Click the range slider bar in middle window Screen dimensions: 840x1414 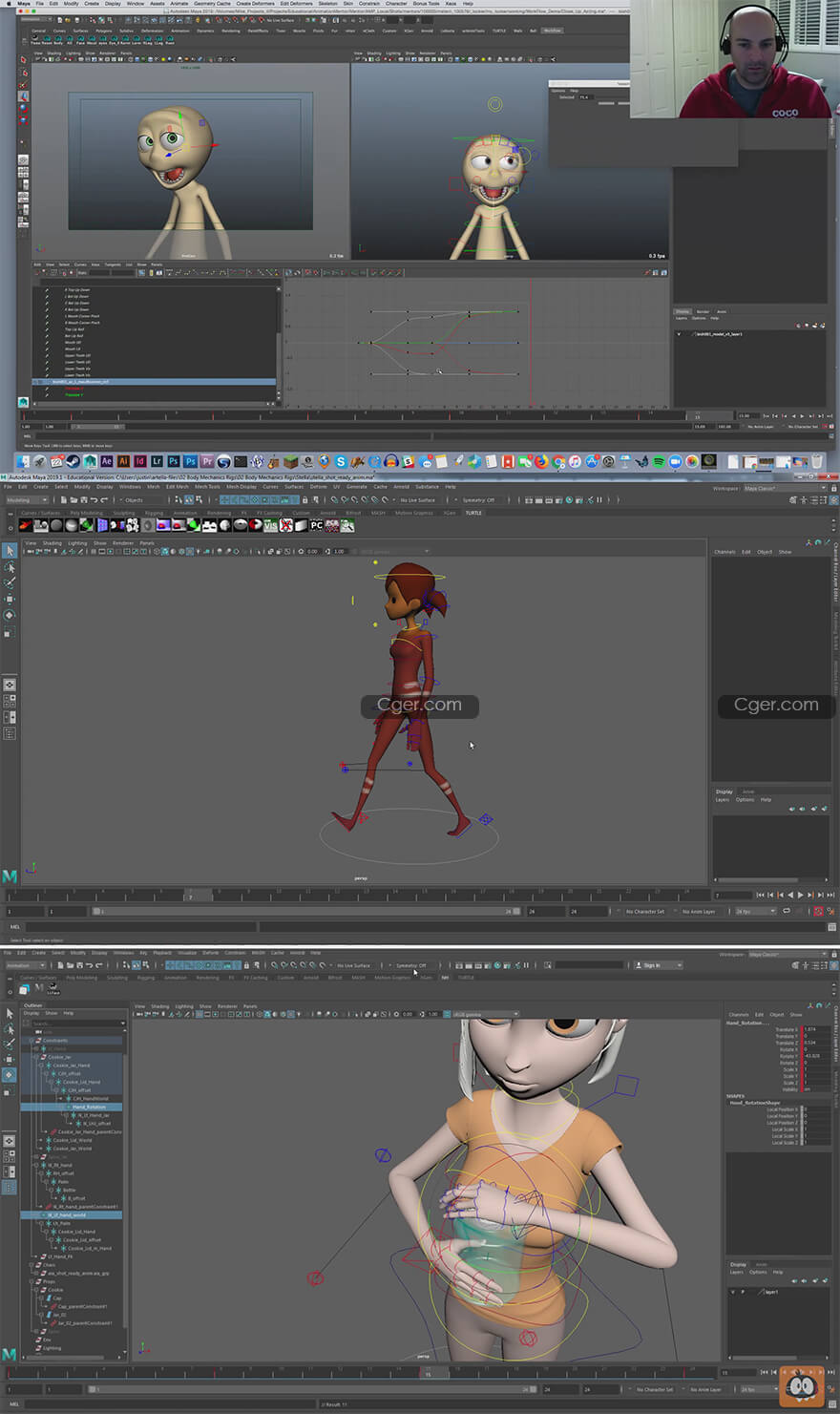coord(305,912)
